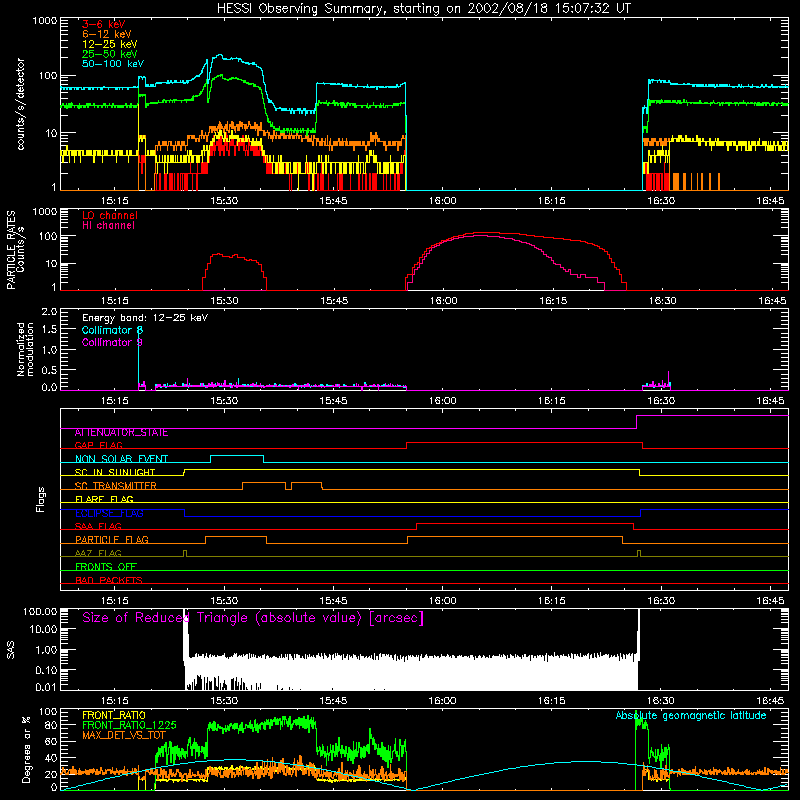Screen dimensions: 800x800
Task: Click the 100.00 y-axis value on SAS panel
Action: tap(40, 611)
